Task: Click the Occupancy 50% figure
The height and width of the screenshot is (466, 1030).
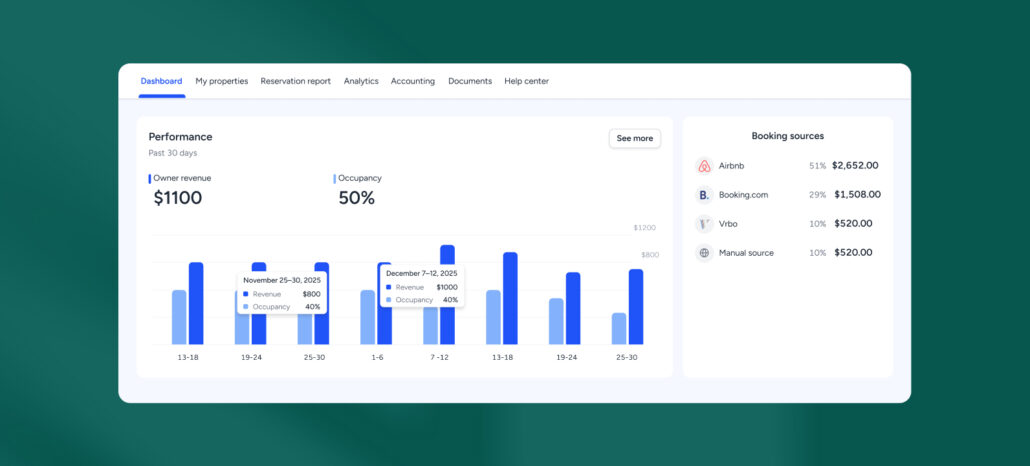Action: click(x=356, y=198)
